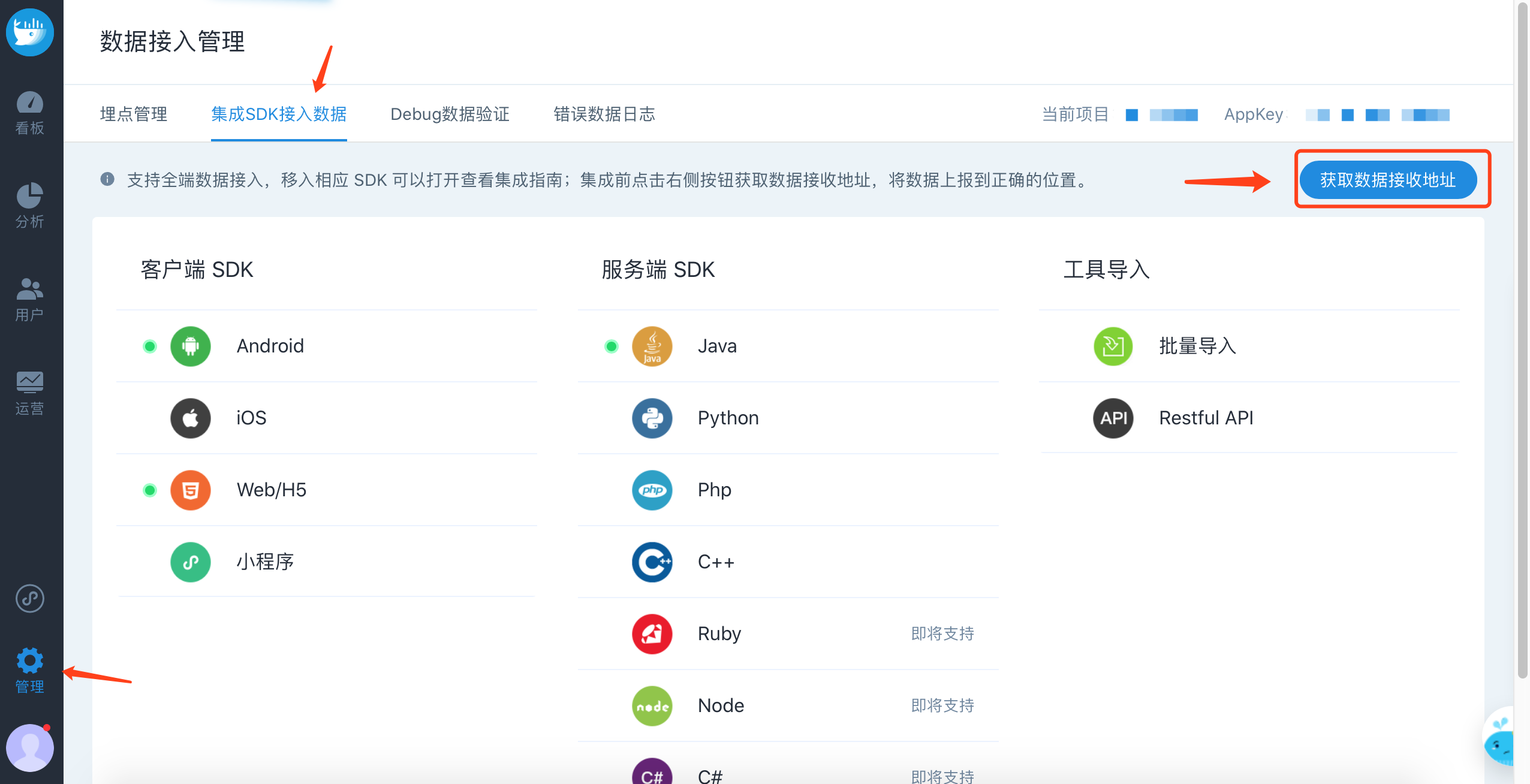Click the Web/H5 HTML5 icon

pyautogui.click(x=191, y=490)
